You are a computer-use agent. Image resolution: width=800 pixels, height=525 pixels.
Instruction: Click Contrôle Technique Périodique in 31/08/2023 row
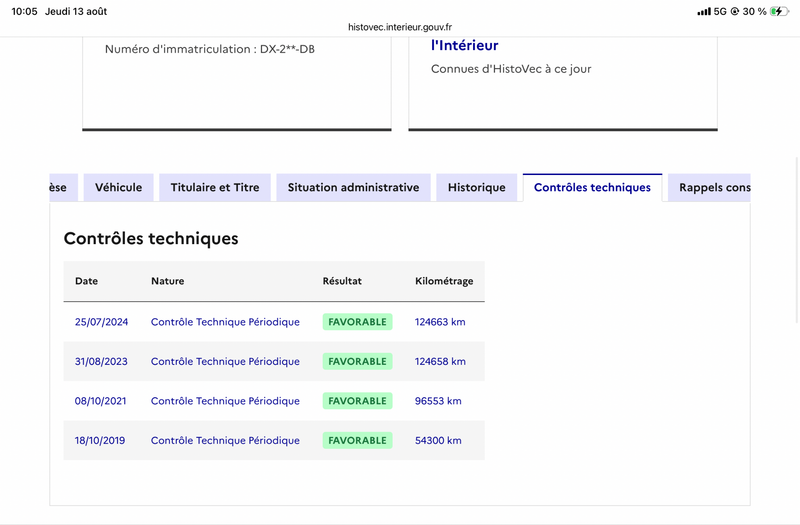pos(225,361)
